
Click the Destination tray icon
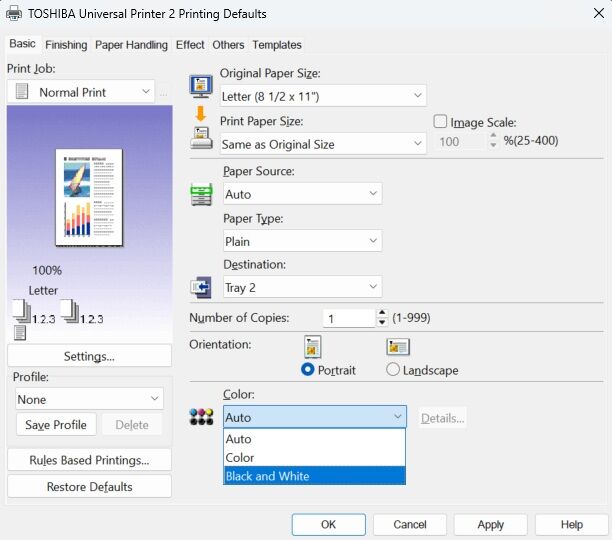click(201, 287)
